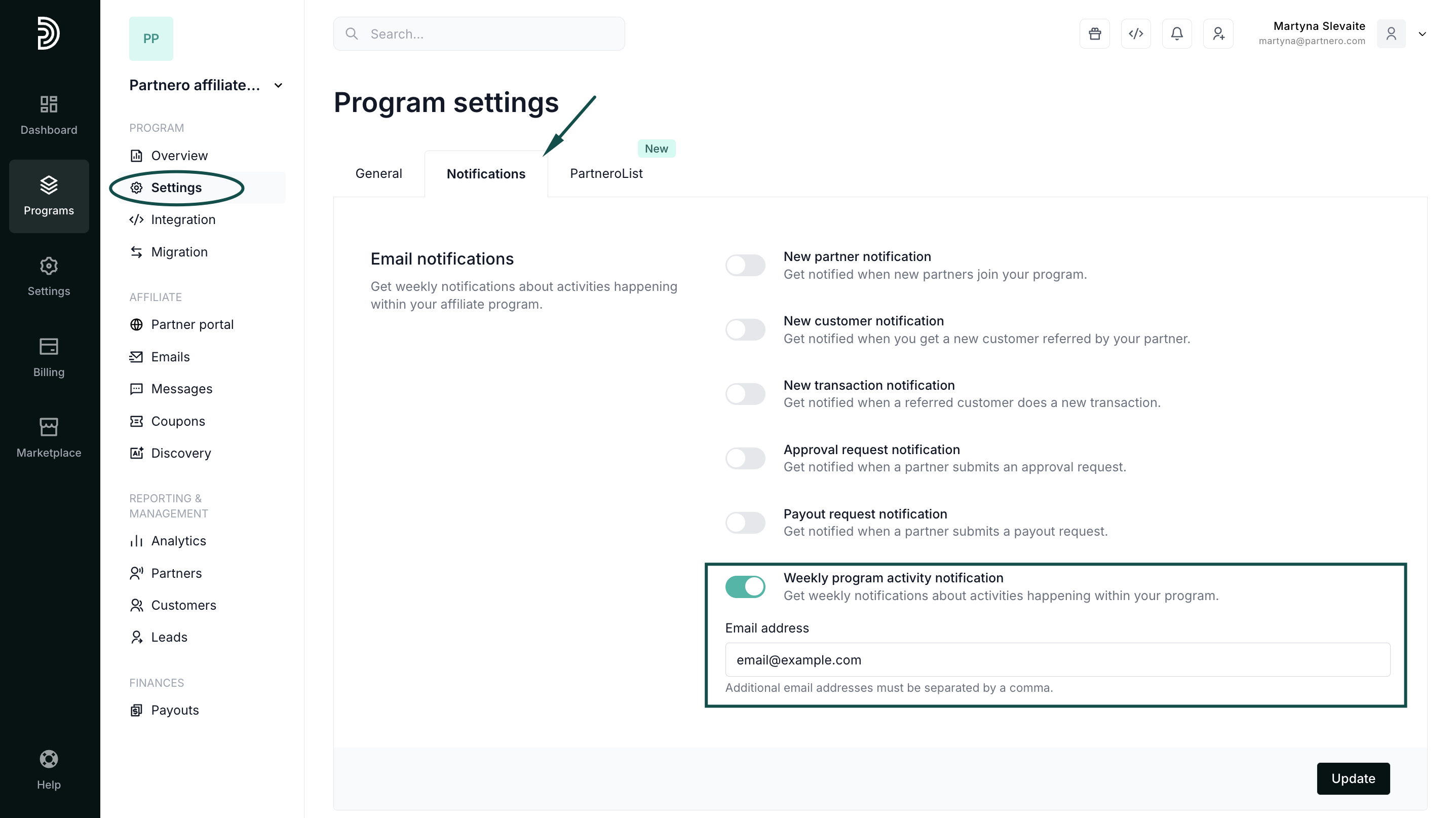Open the user account chevron menu
1456x818 pixels.
pyautogui.click(x=1422, y=34)
